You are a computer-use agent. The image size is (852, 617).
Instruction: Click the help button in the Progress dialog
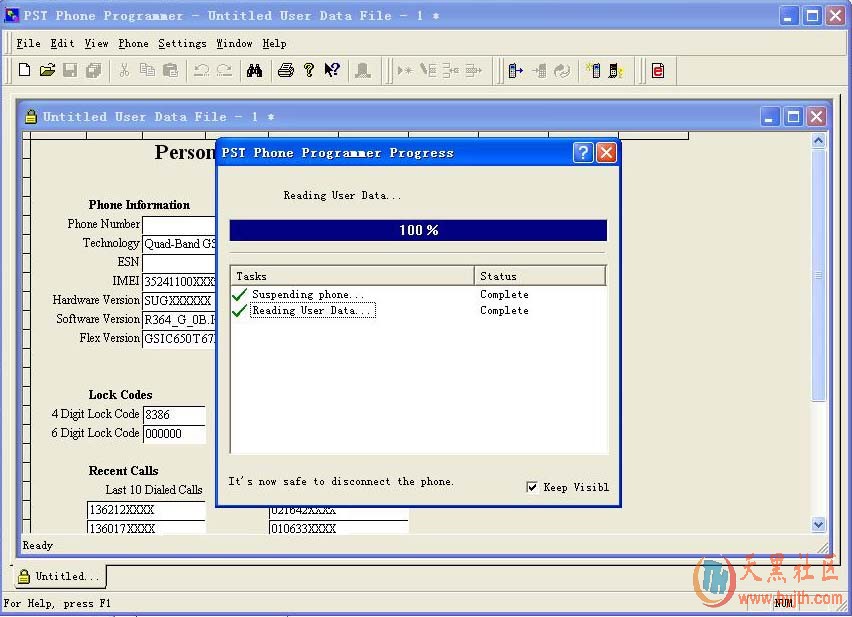tap(583, 153)
